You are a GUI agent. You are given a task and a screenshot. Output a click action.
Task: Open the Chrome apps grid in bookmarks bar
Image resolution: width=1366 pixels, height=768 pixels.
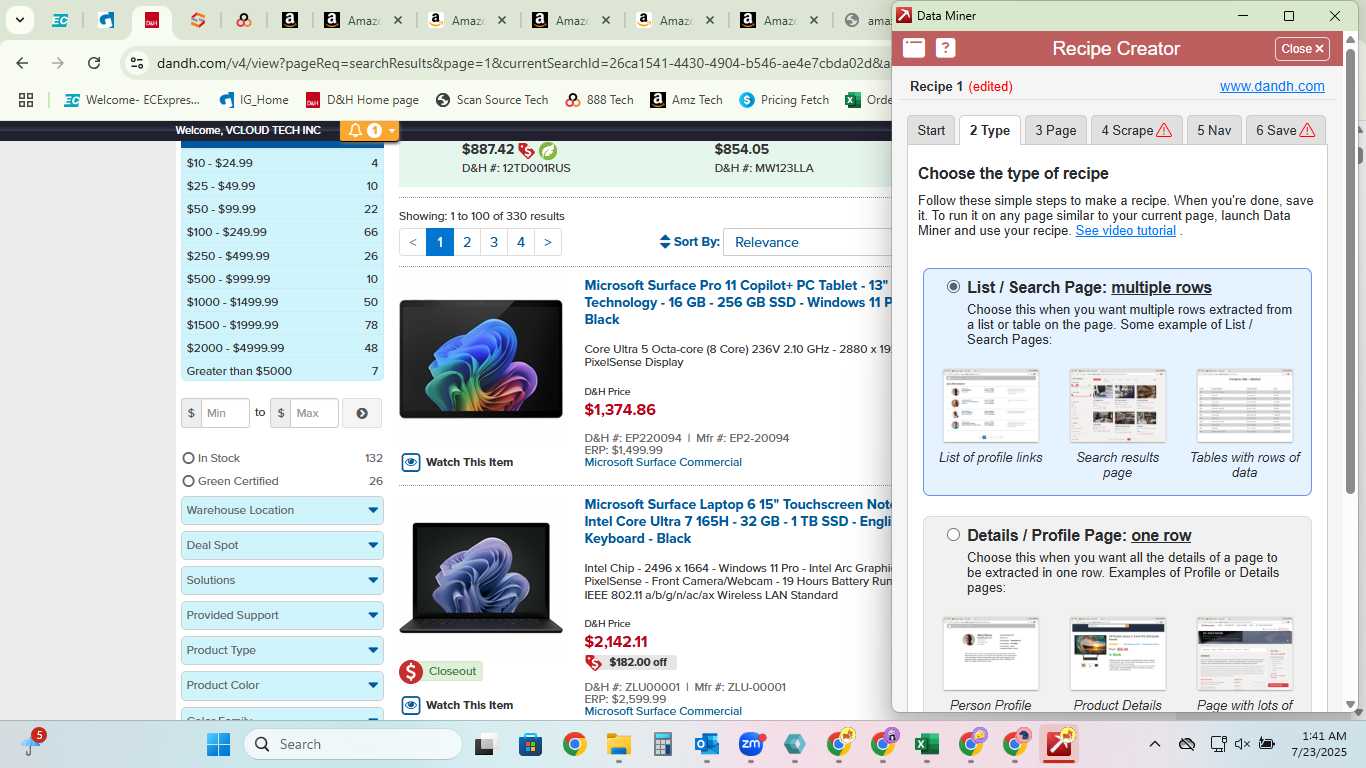point(26,100)
